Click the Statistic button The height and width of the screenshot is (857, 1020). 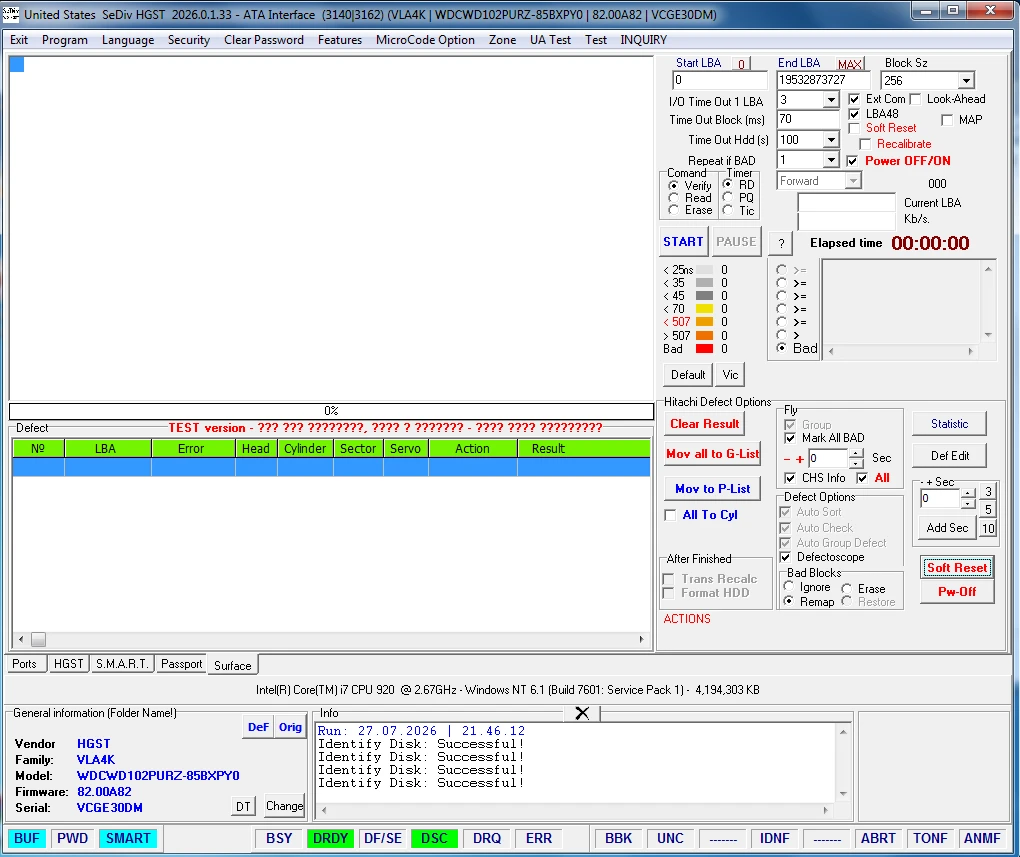tap(949, 424)
